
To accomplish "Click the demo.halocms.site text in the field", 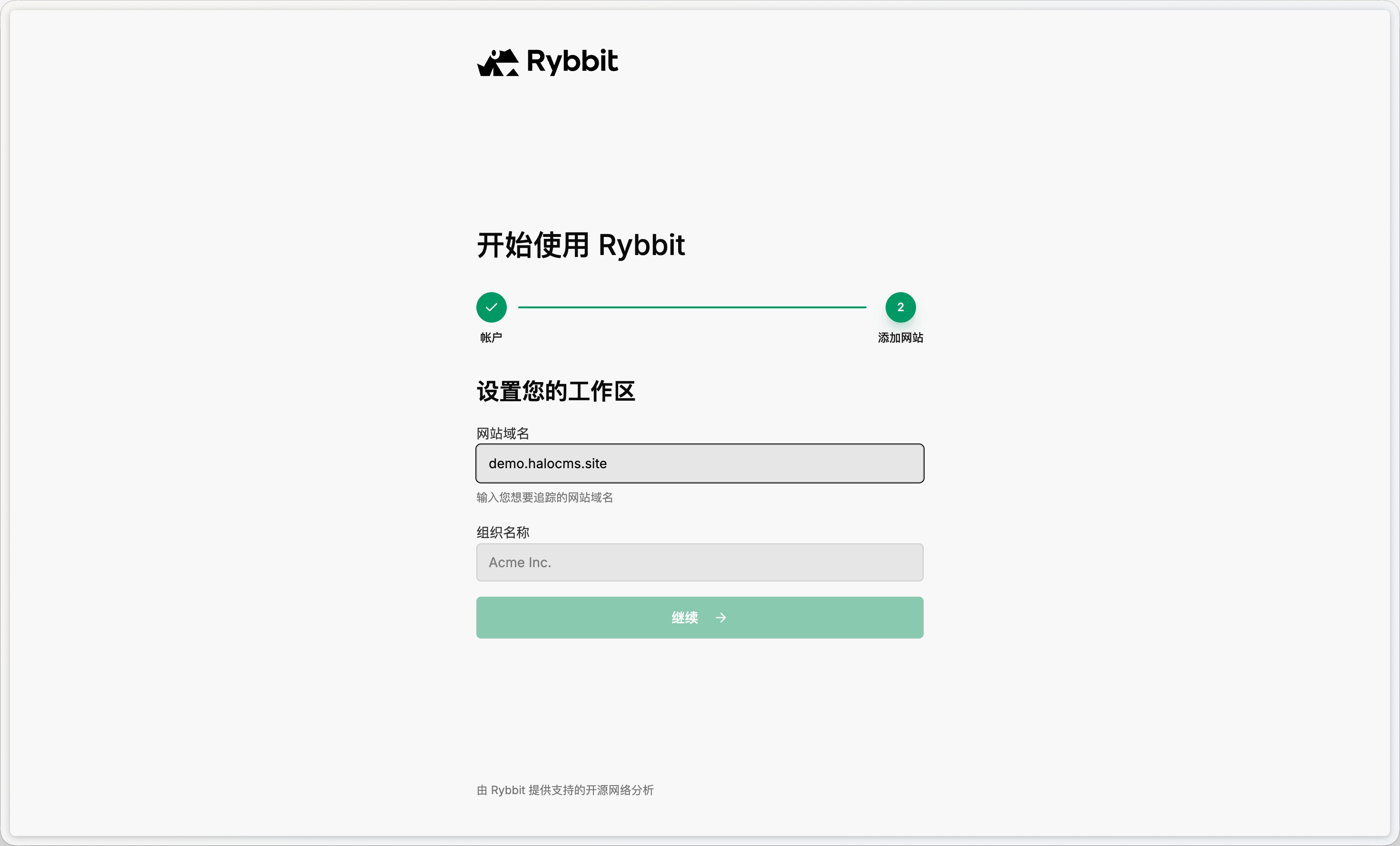I will tap(548, 463).
